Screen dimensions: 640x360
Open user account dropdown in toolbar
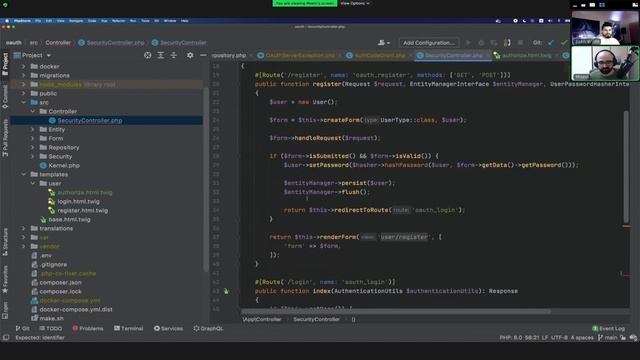(x=384, y=42)
